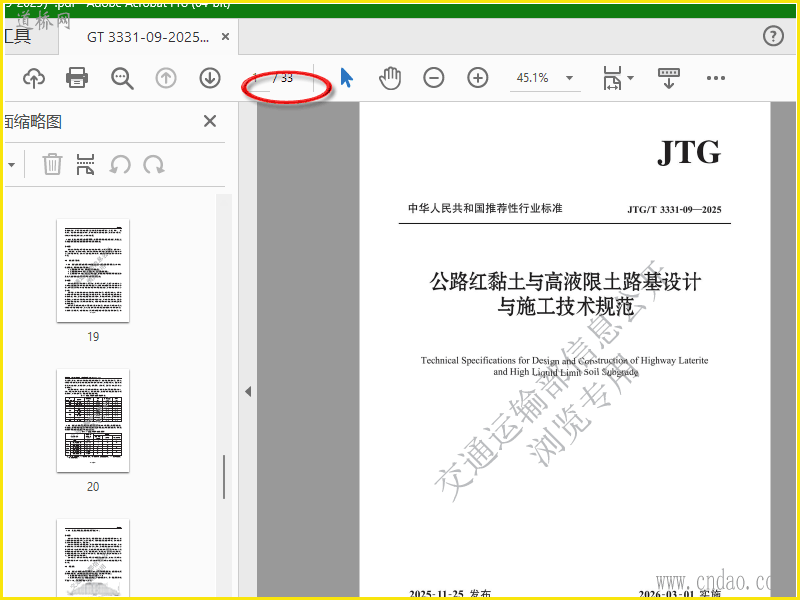Click the text 中华人民共和国推荐性行业标准

point(485,208)
